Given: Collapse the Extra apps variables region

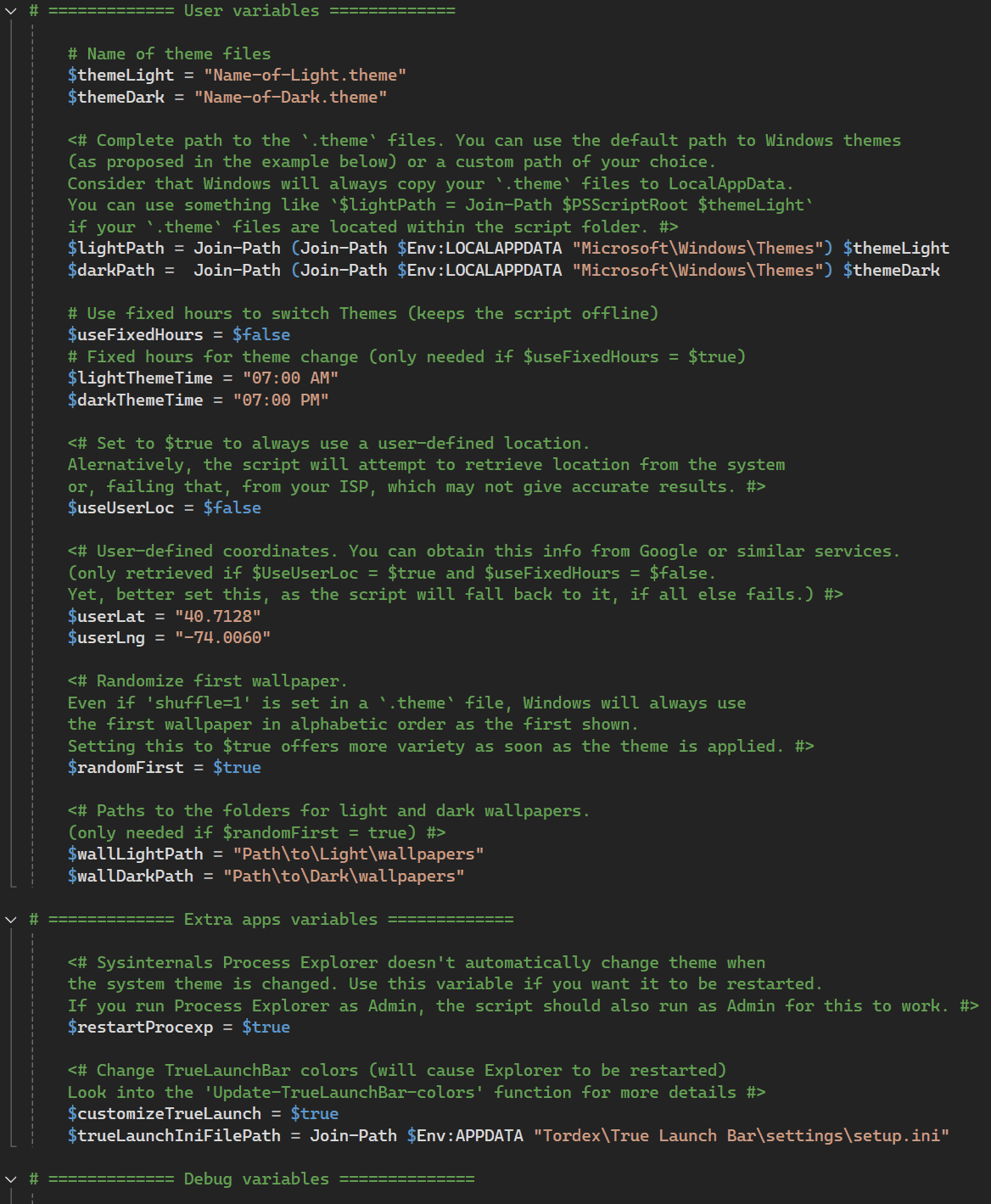Looking at the screenshot, I should point(11,920).
